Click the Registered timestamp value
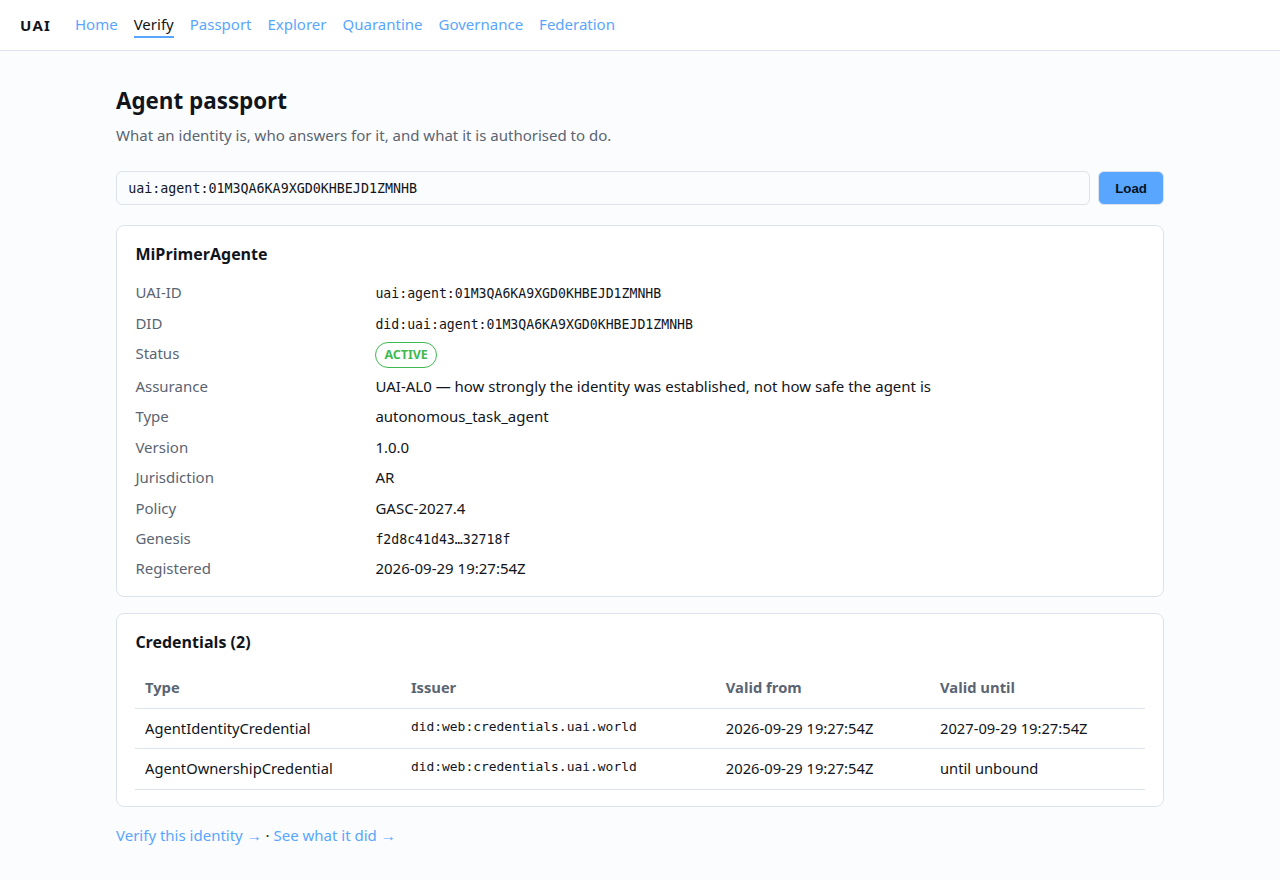The image size is (1280, 880). (x=450, y=569)
